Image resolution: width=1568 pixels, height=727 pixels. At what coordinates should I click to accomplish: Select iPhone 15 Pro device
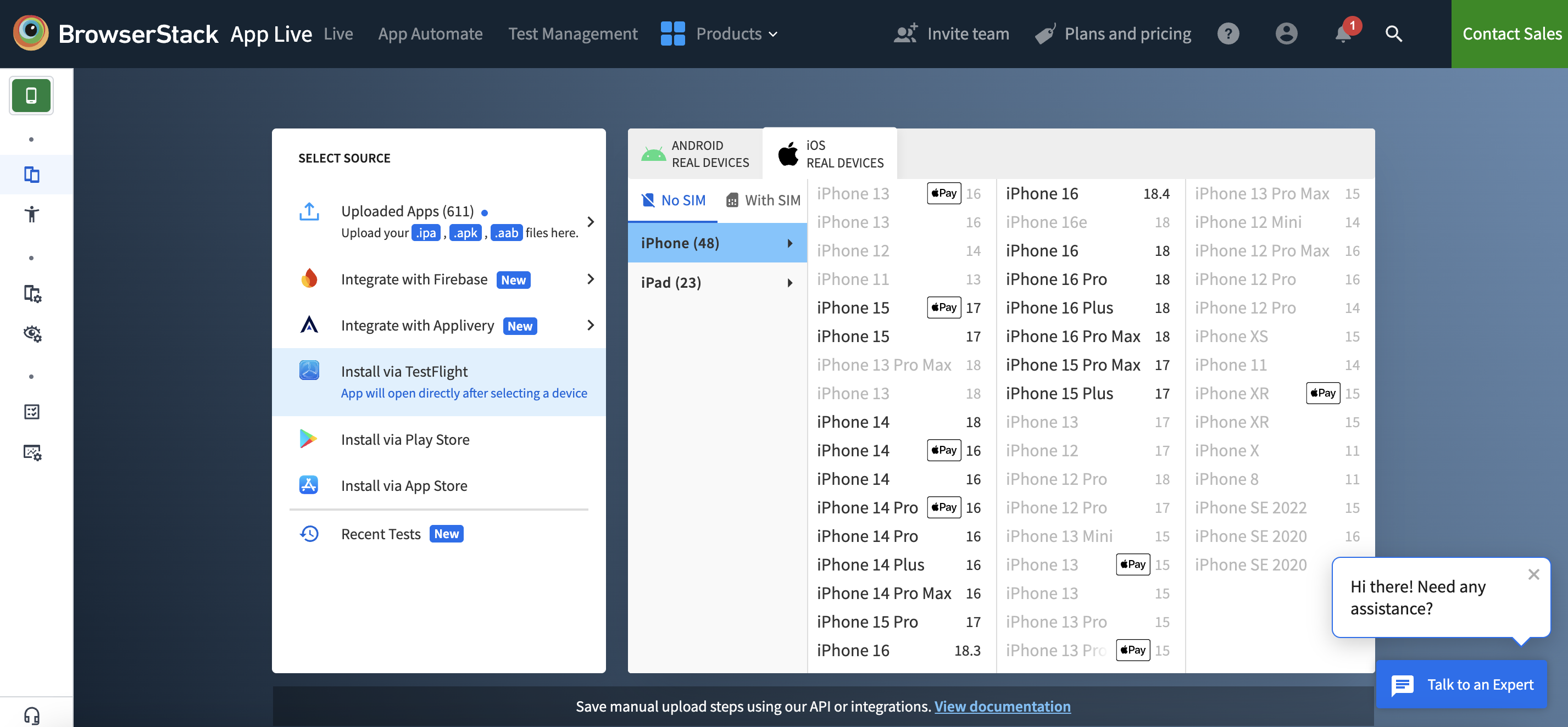(898, 622)
